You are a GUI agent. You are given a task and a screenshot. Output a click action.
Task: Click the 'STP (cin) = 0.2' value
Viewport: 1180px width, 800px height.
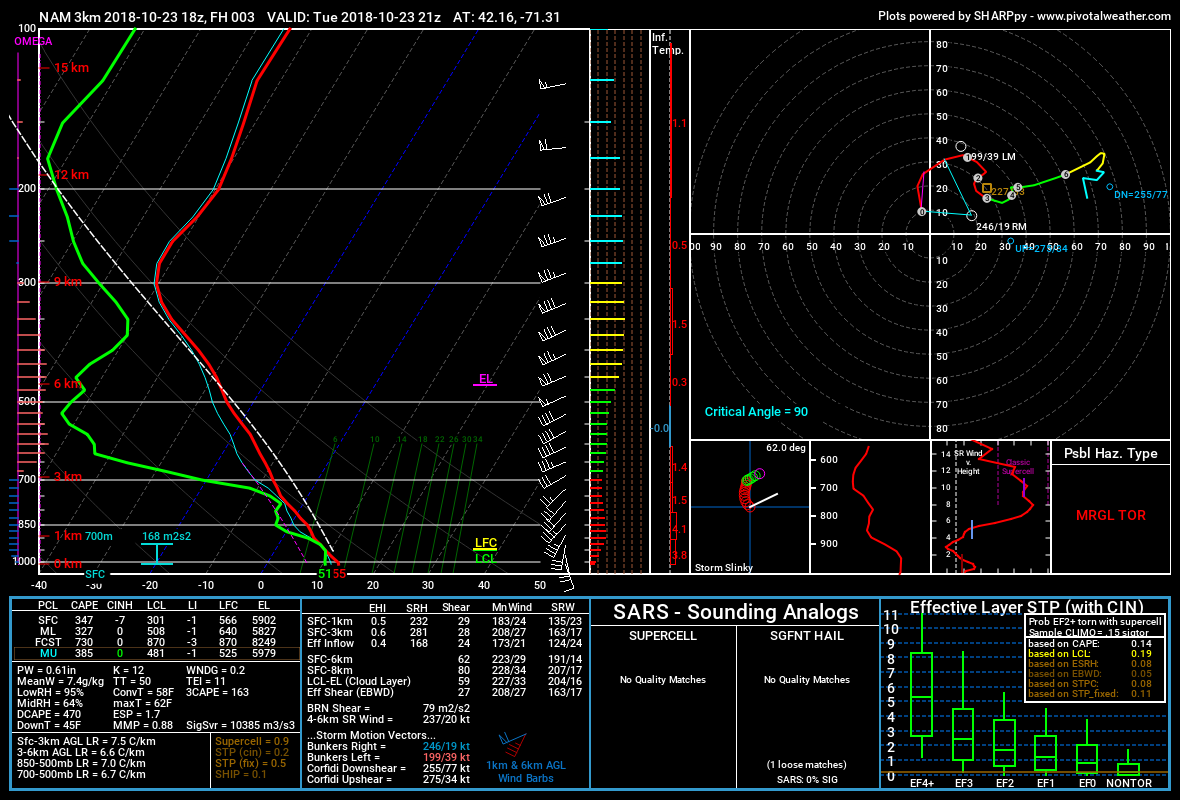tap(252, 752)
